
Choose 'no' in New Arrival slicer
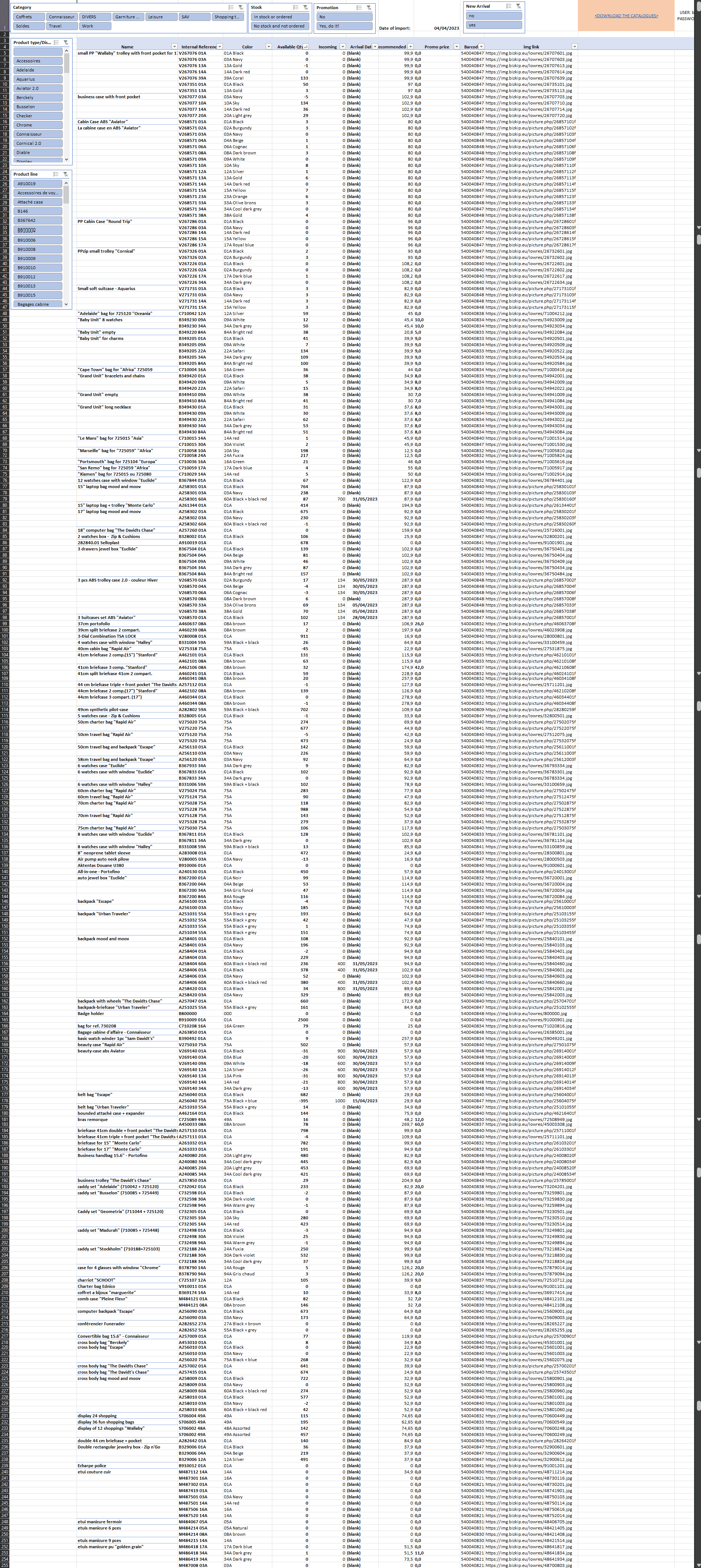pos(494,16)
